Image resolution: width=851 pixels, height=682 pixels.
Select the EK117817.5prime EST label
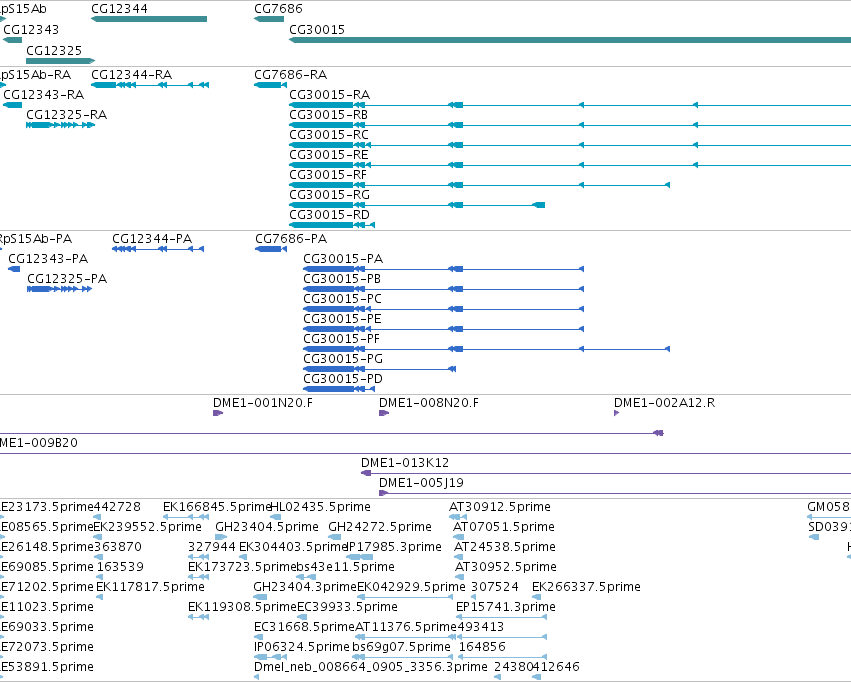150,588
